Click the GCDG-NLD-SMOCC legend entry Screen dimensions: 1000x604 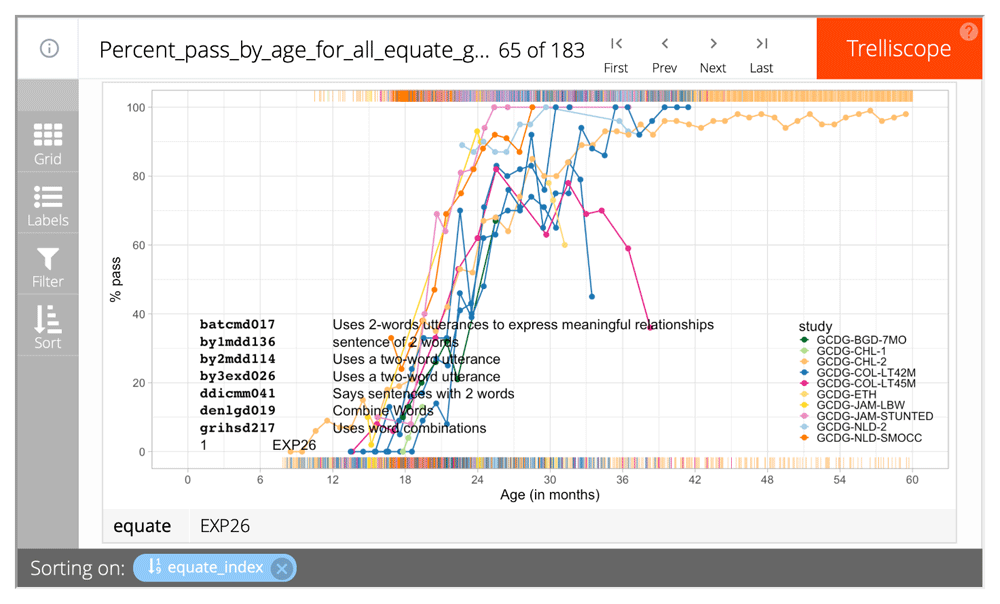tap(866, 438)
